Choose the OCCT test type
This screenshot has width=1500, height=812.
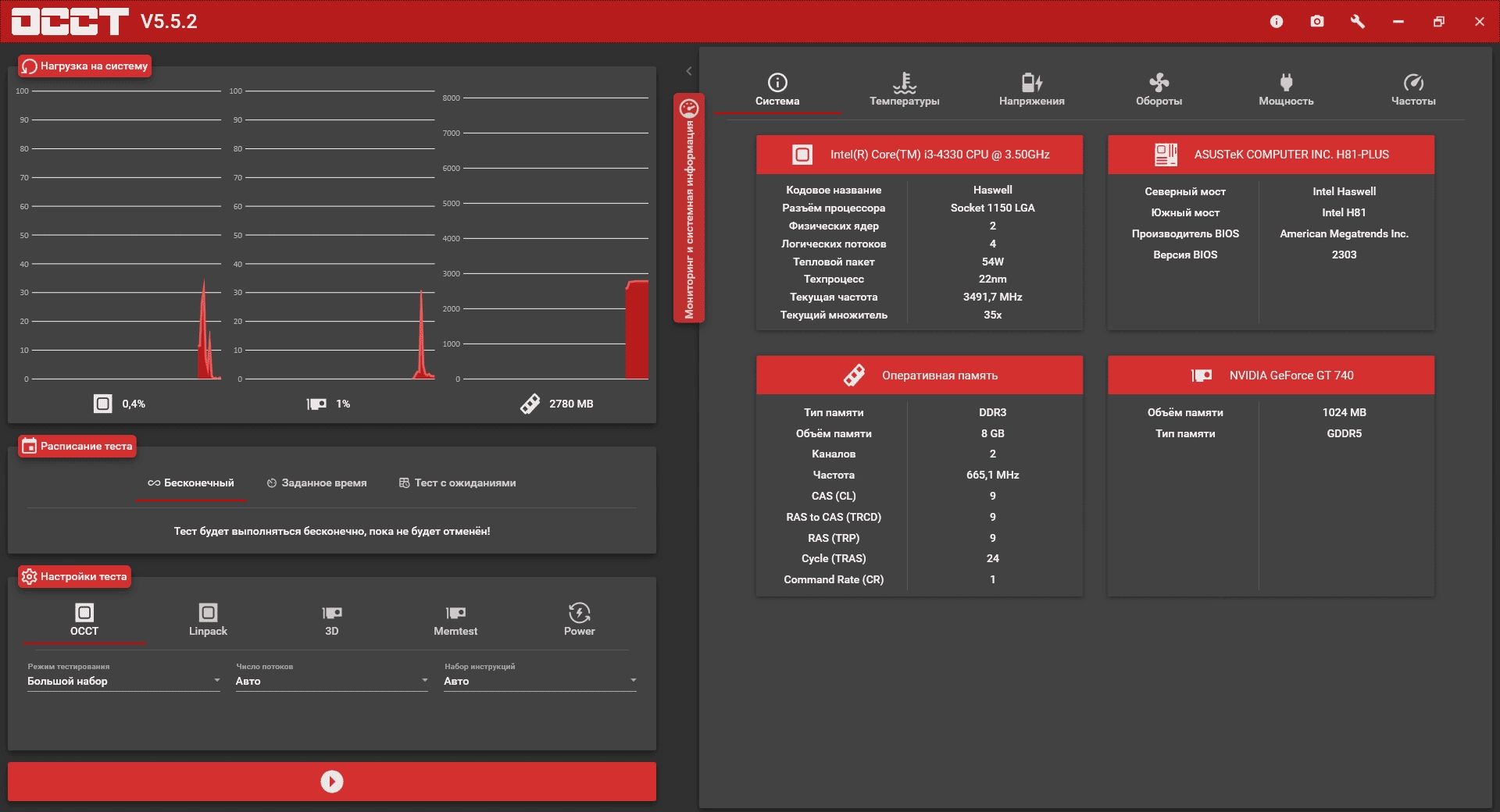84,620
